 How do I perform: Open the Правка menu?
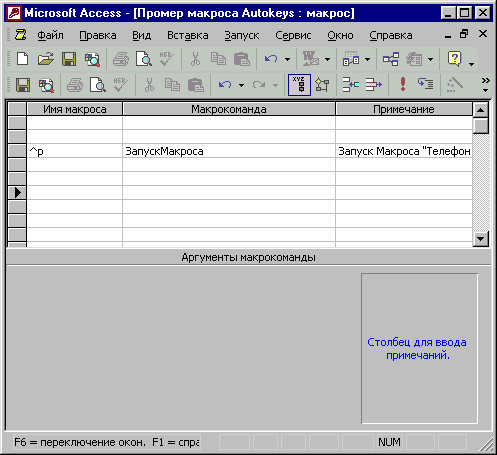click(x=98, y=35)
